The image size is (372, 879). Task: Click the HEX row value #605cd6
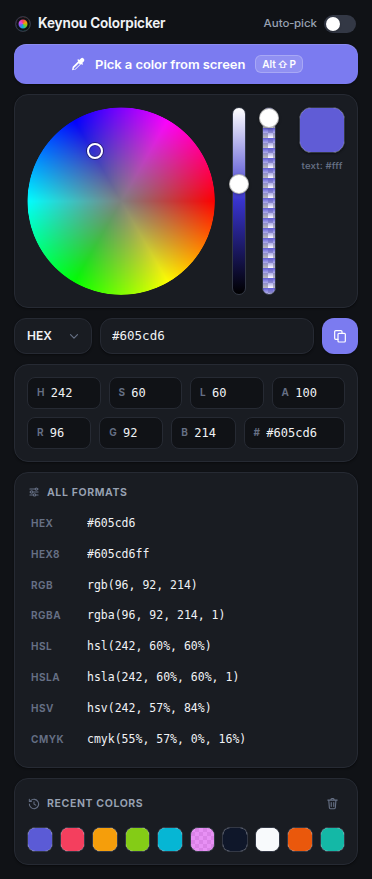pyautogui.click(x=111, y=523)
